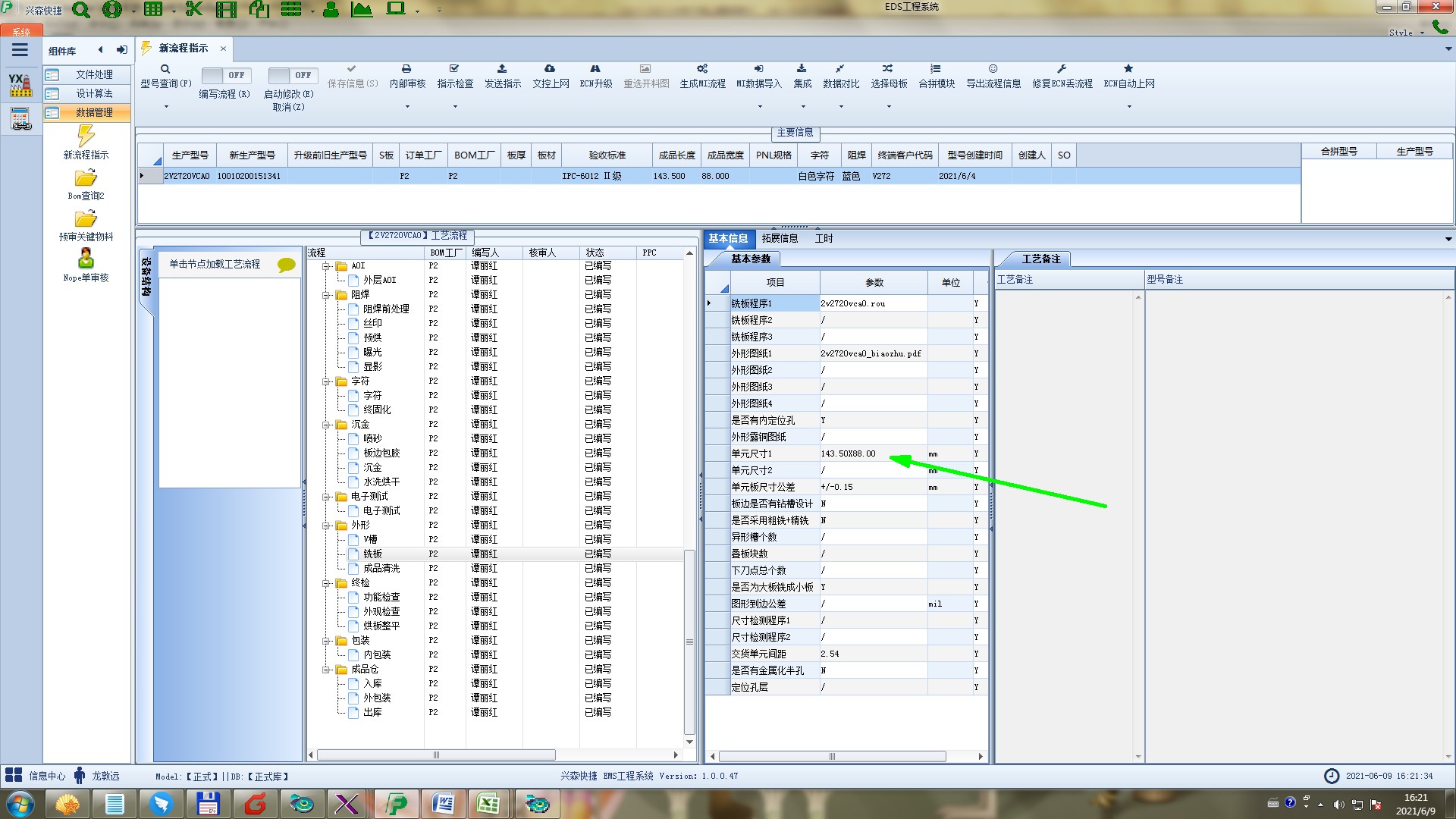The height and width of the screenshot is (819, 1456).
Task: Select 数据管理 in component library
Action: point(93,112)
